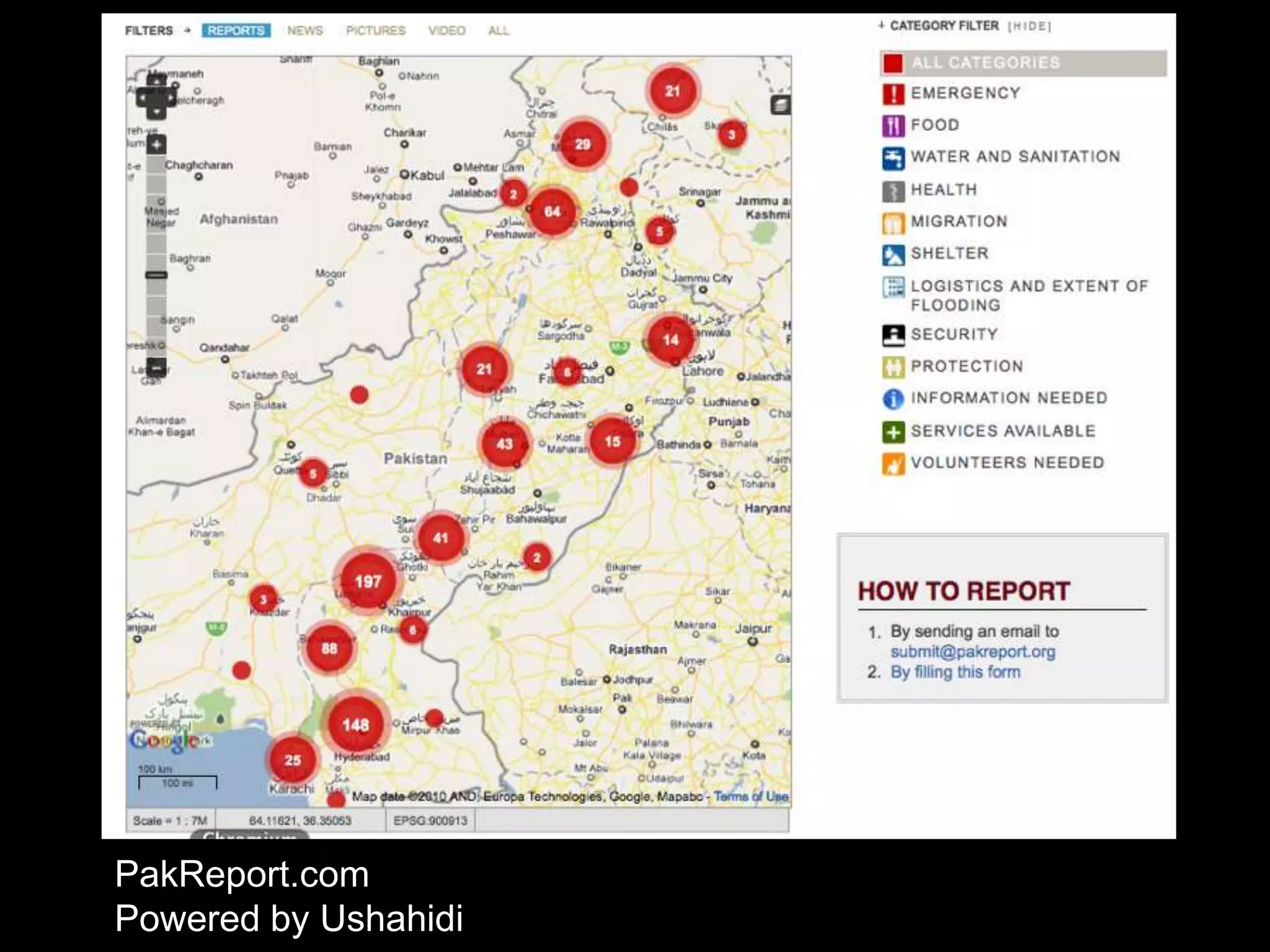Open the 148 reports cluster near Hyderabad
Image resolution: width=1270 pixels, height=952 pixels.
(355, 725)
